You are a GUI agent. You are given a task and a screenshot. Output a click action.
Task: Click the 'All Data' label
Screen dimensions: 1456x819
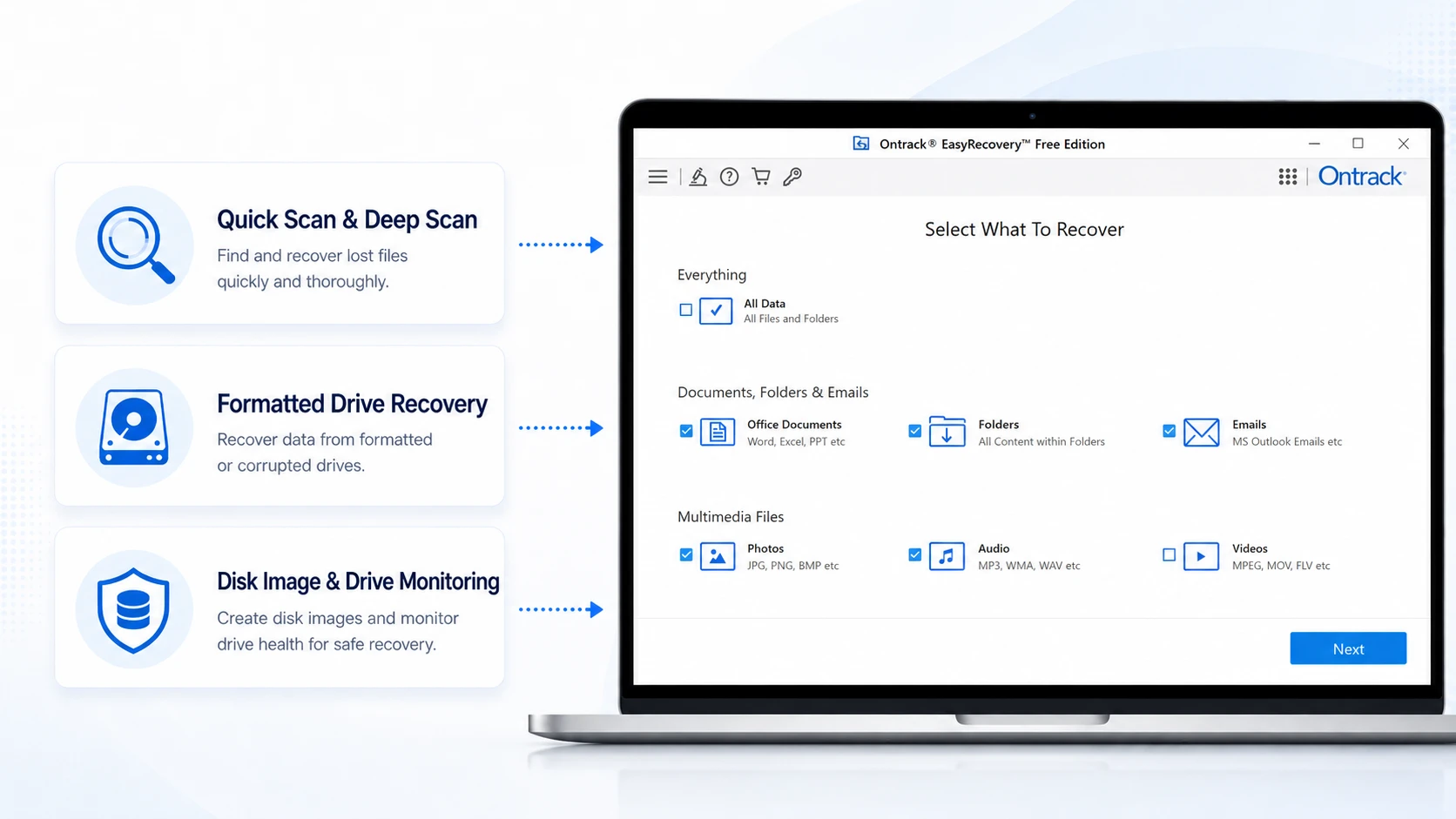[765, 304]
